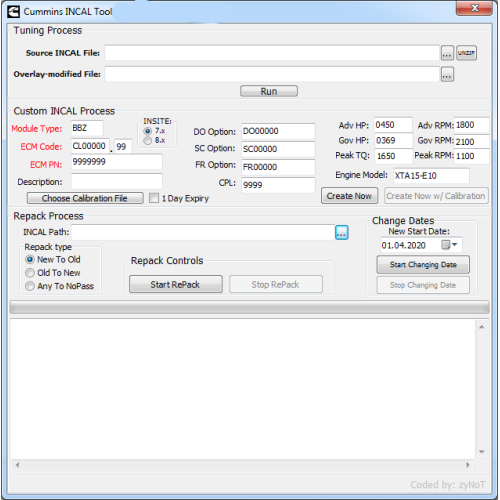Browse for Overlay-modified File
This screenshot has height=500, width=500.
[x=447, y=74]
